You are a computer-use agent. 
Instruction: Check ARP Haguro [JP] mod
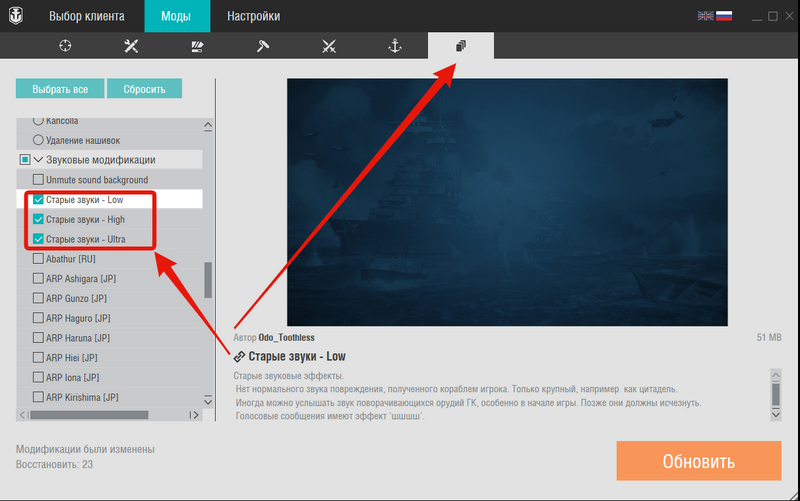click(38, 318)
